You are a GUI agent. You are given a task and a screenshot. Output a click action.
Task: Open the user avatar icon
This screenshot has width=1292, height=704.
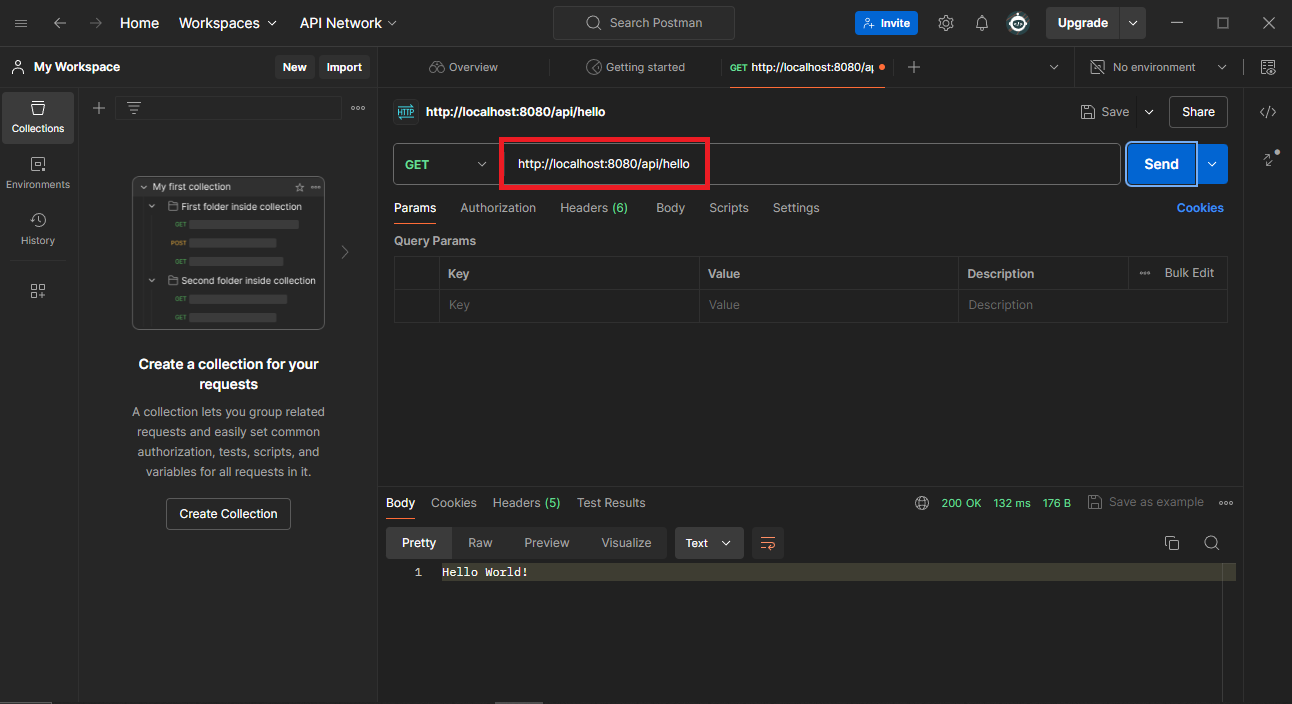pos(1018,23)
